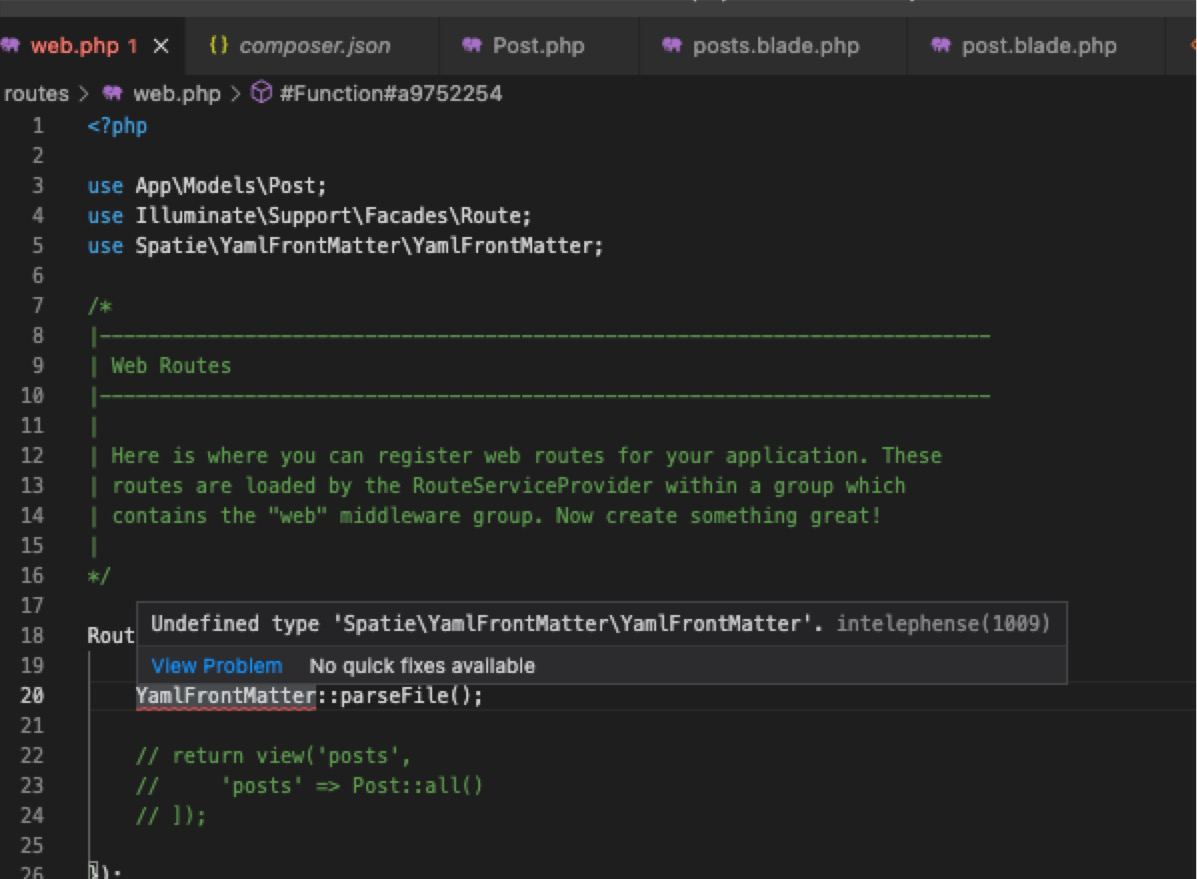The width and height of the screenshot is (1197, 879).
Task: Close the web.php editor tab
Action: coord(162,46)
